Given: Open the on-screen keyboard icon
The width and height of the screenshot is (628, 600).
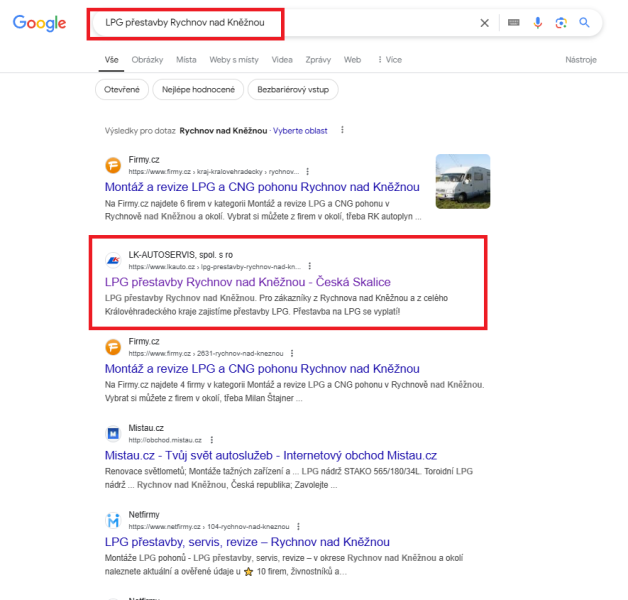Looking at the screenshot, I should coord(513,22).
